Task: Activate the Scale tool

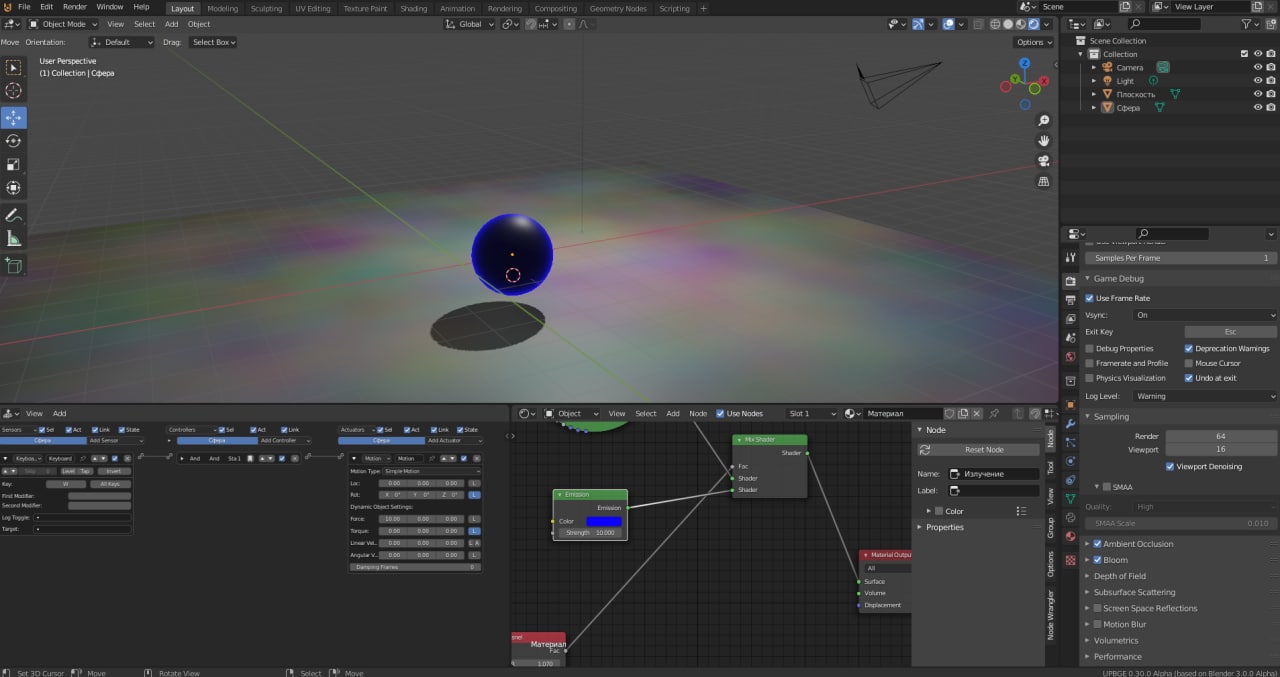Action: pos(13,164)
